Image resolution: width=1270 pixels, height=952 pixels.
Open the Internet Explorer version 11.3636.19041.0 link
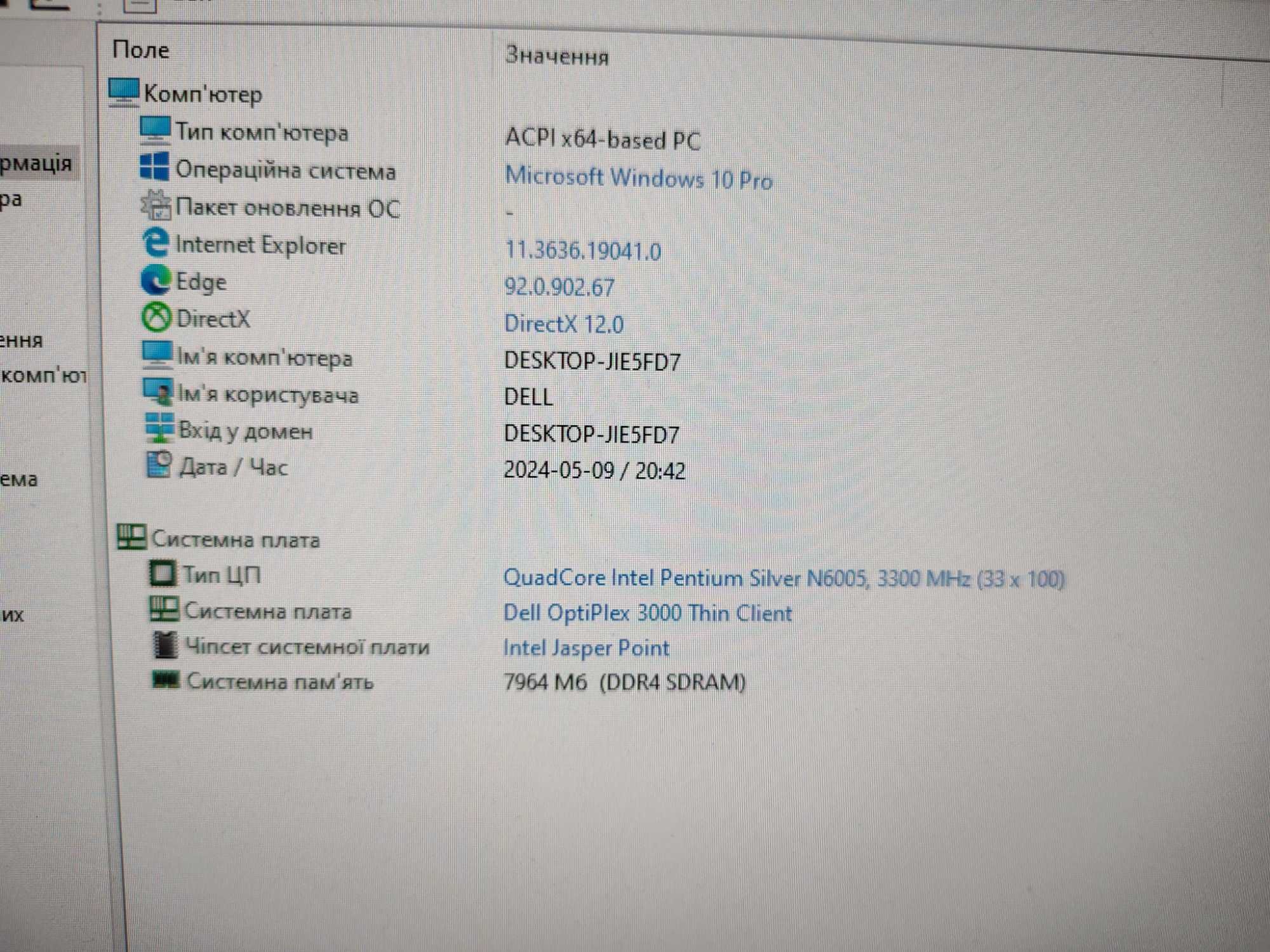click(583, 251)
